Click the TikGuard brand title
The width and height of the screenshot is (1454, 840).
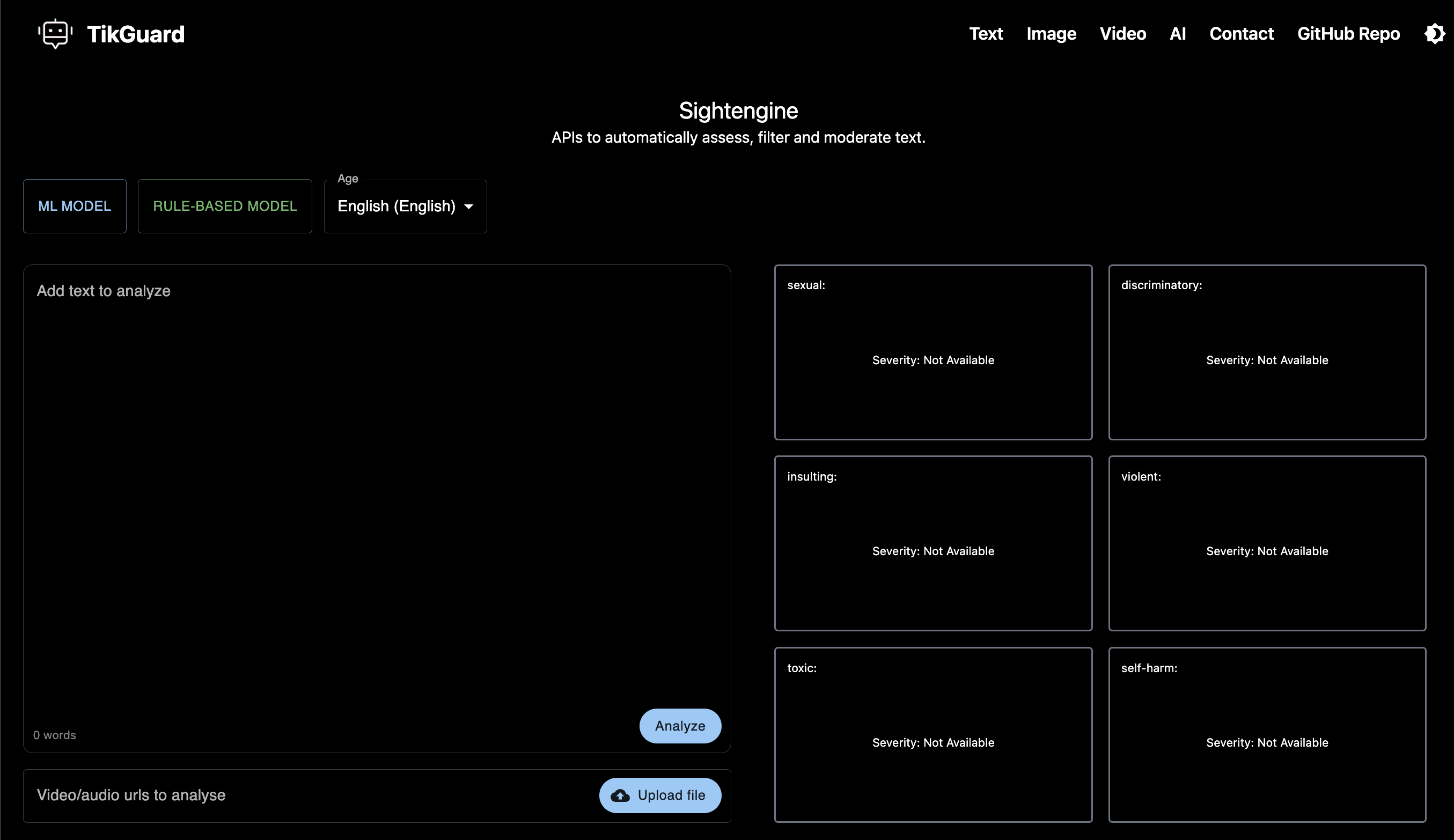136,34
